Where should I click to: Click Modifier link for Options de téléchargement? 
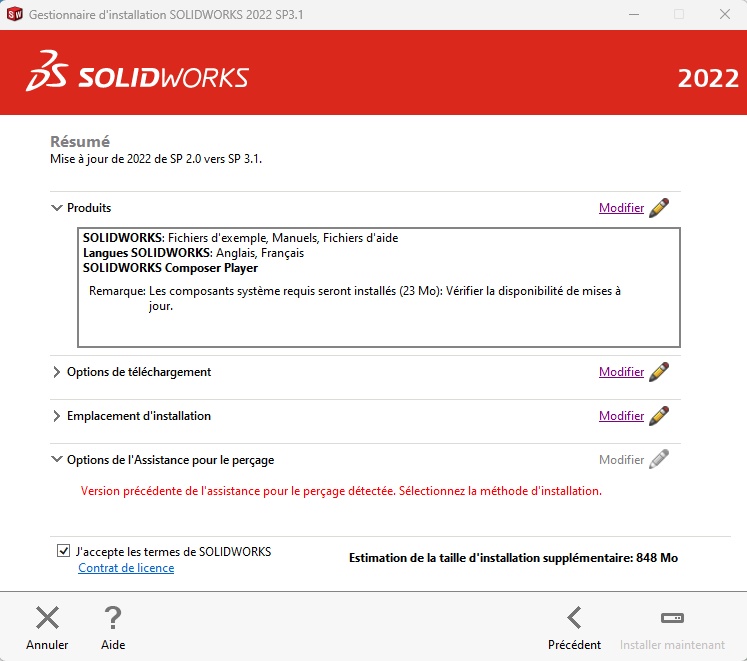[x=621, y=372]
